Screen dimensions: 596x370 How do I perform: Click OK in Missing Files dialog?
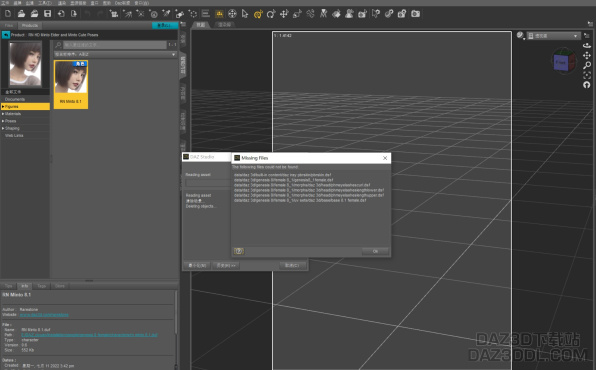click(x=375, y=251)
